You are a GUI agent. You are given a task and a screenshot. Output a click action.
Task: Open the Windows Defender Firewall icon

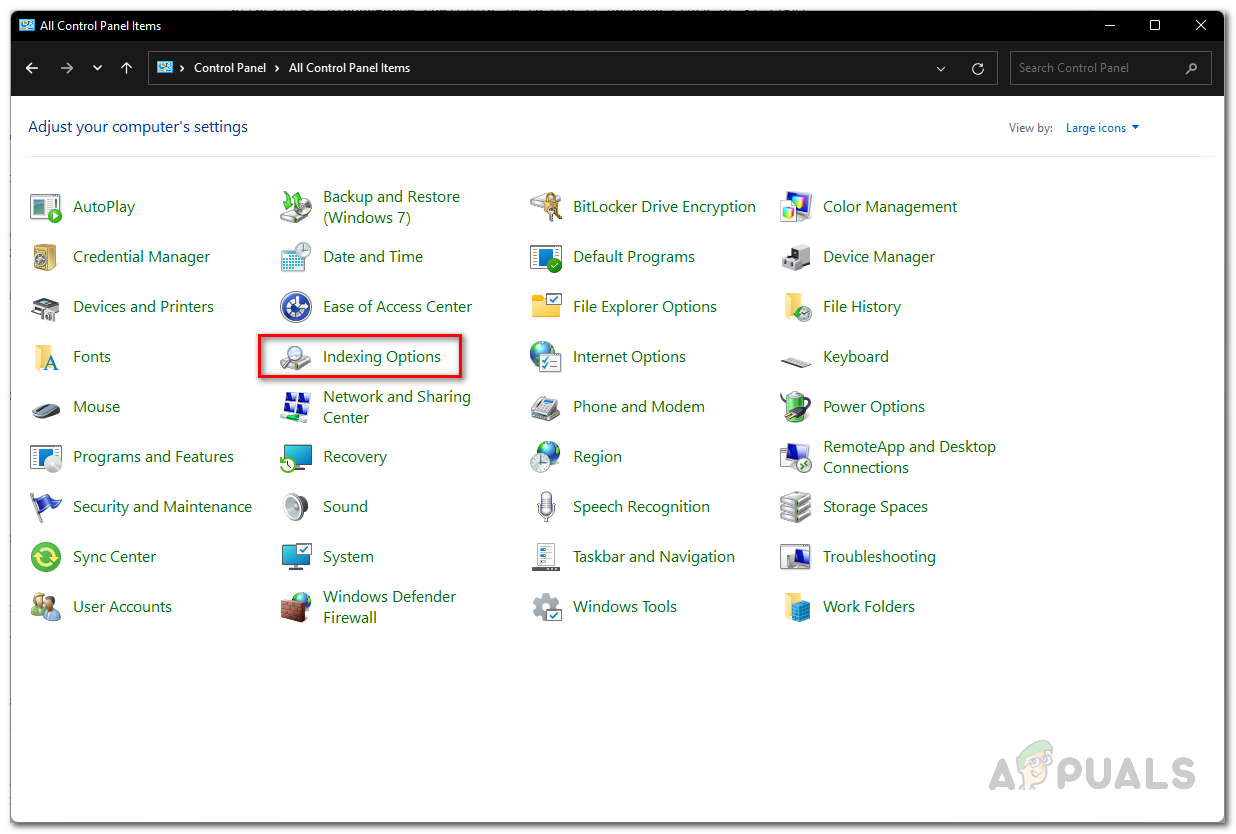tap(296, 607)
